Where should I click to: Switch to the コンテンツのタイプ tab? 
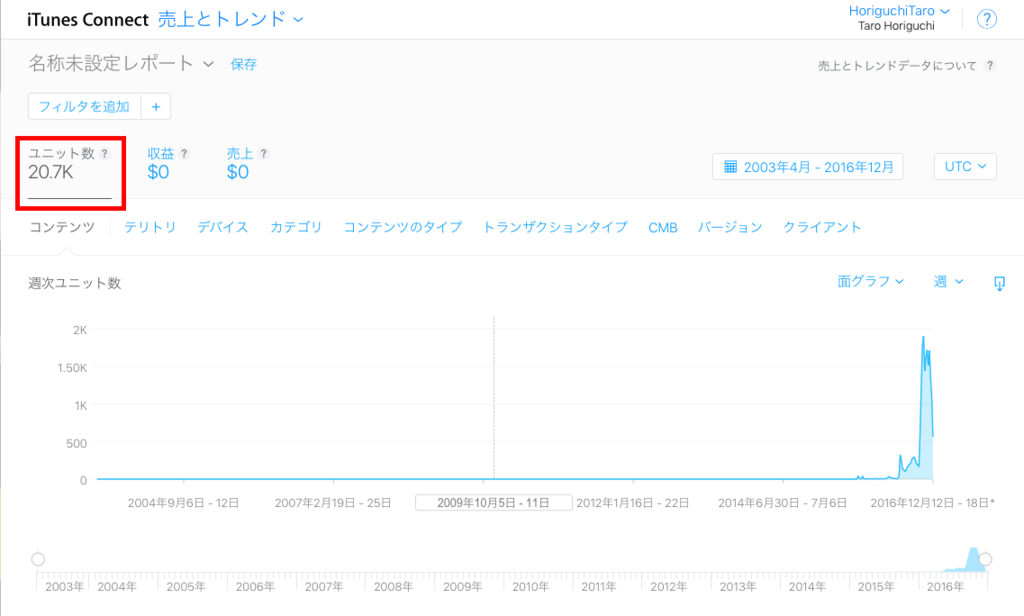(x=402, y=227)
